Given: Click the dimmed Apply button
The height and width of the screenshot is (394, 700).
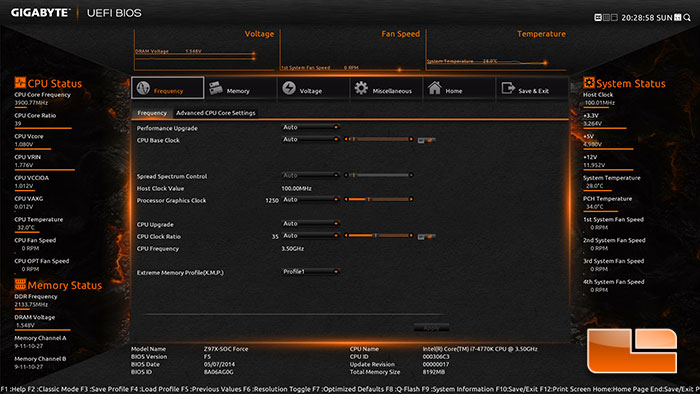Looking at the screenshot, I should (x=431, y=328).
